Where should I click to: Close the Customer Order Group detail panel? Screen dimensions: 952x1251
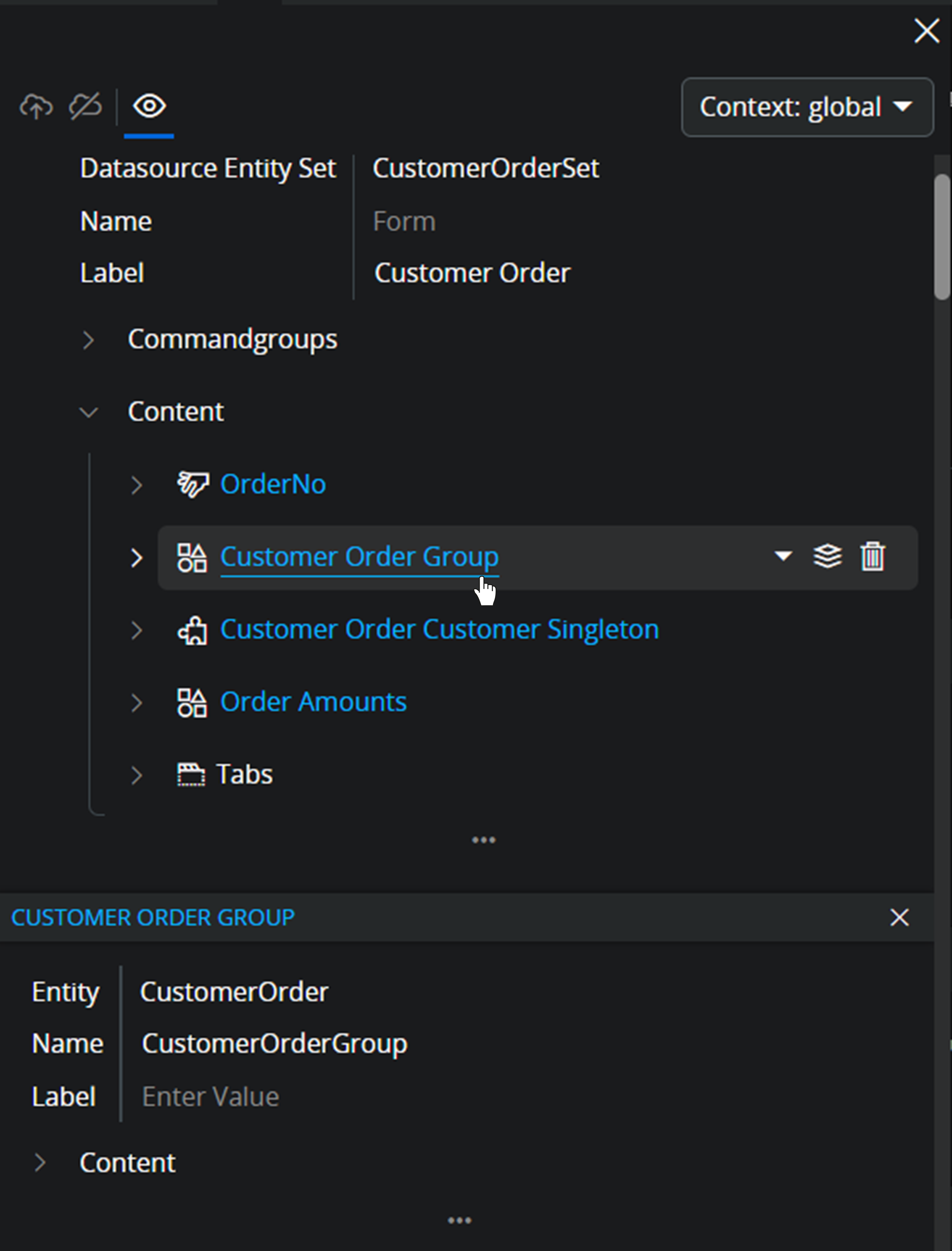pos(900,917)
